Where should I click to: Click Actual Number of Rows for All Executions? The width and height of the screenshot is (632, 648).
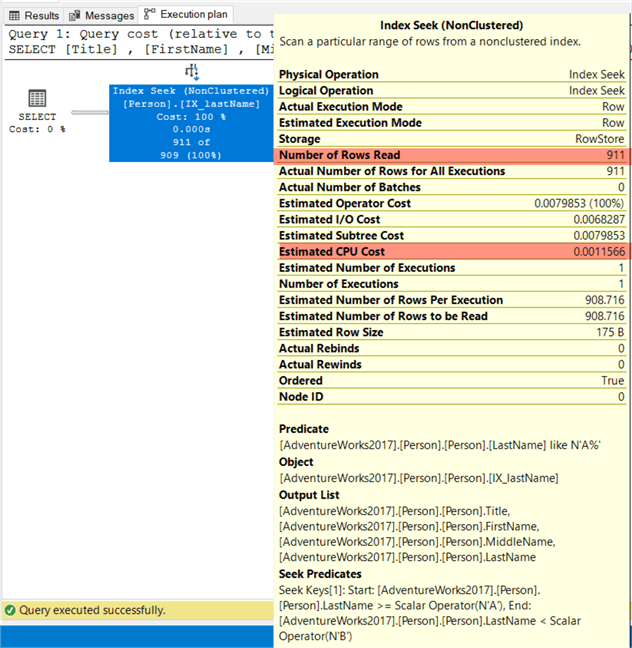452,171
